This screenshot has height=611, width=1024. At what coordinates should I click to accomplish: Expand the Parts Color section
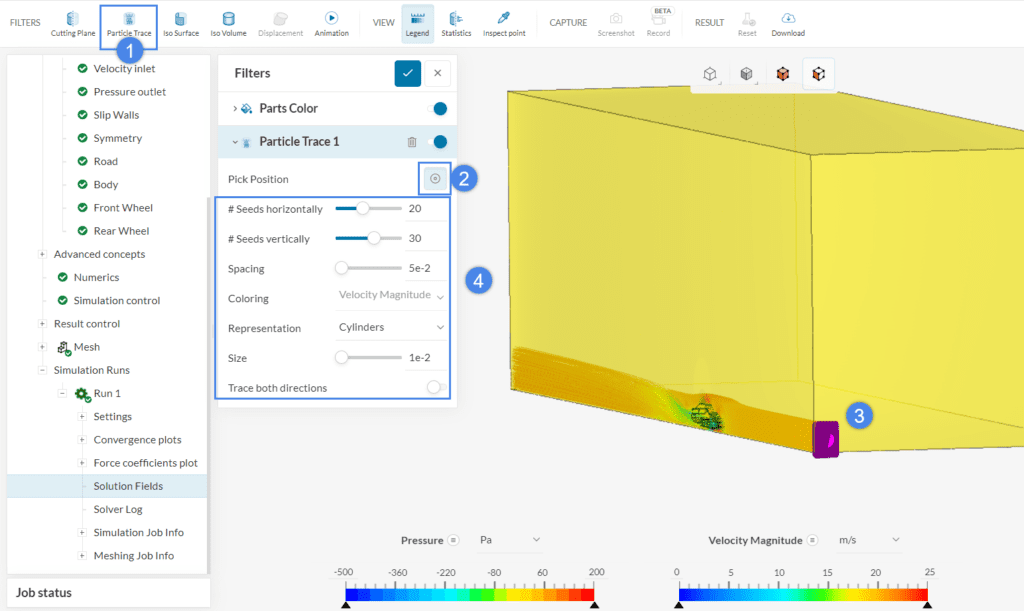236,108
